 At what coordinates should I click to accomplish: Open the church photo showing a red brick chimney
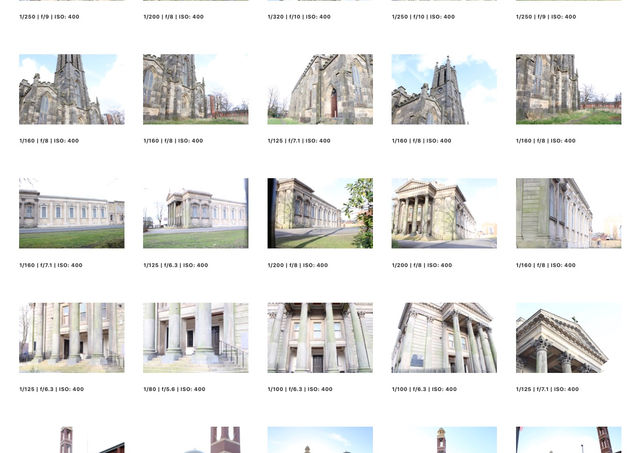(196, 89)
